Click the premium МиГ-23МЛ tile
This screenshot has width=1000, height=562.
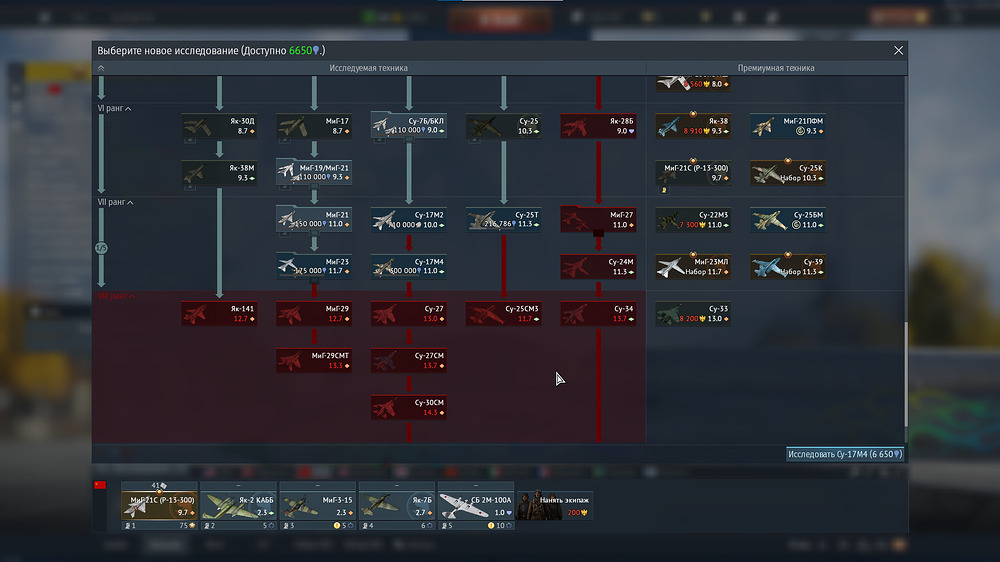click(x=693, y=266)
